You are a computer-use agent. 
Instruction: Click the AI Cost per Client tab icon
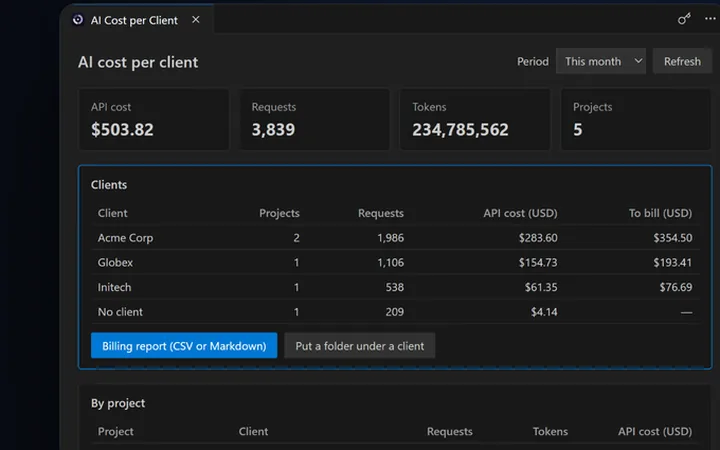78,20
